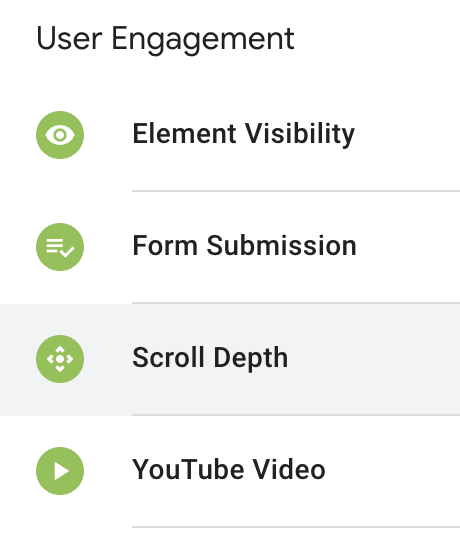Pick the trigger with lines and checkmark symbol

[230, 247]
